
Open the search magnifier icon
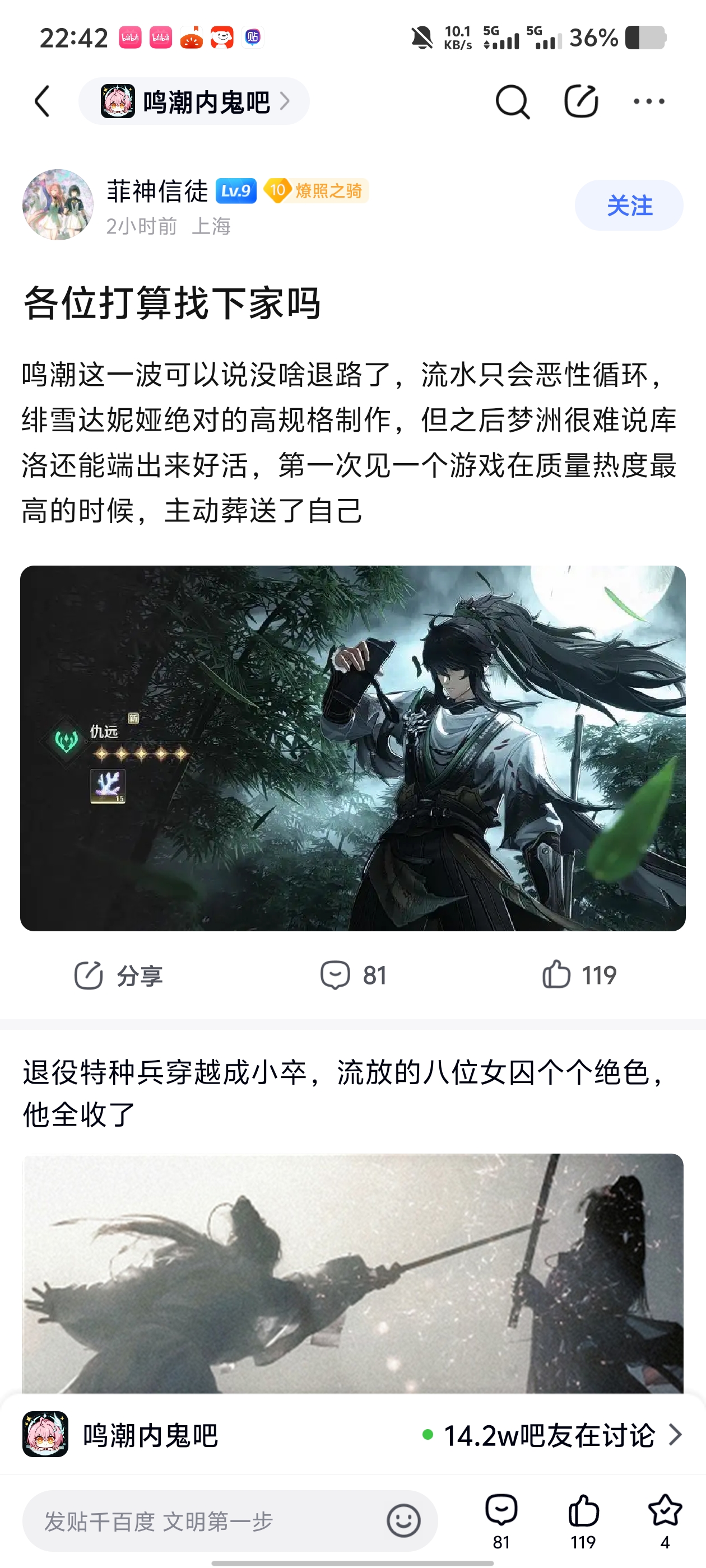click(x=512, y=102)
